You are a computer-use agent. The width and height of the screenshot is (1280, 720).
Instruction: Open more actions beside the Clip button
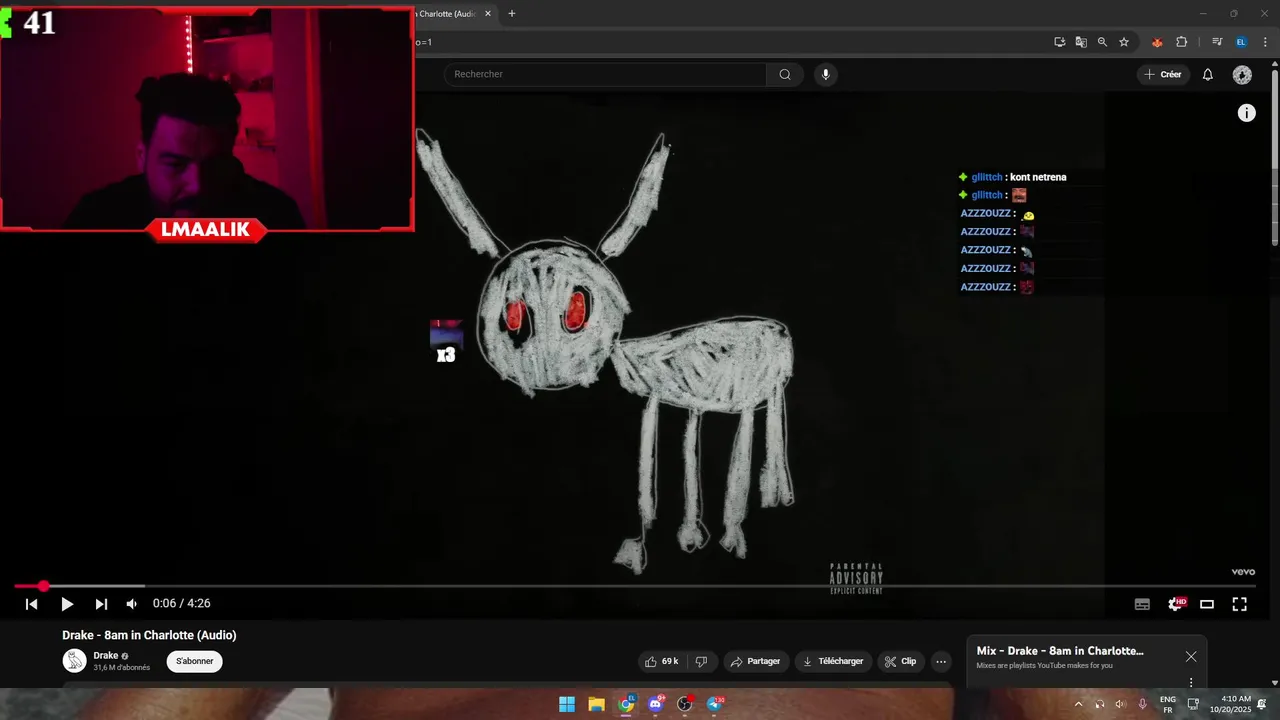pos(941,661)
